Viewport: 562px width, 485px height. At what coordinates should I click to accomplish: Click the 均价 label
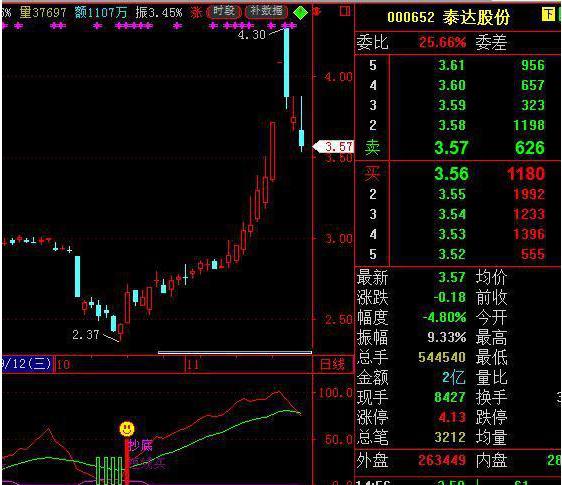(491, 277)
